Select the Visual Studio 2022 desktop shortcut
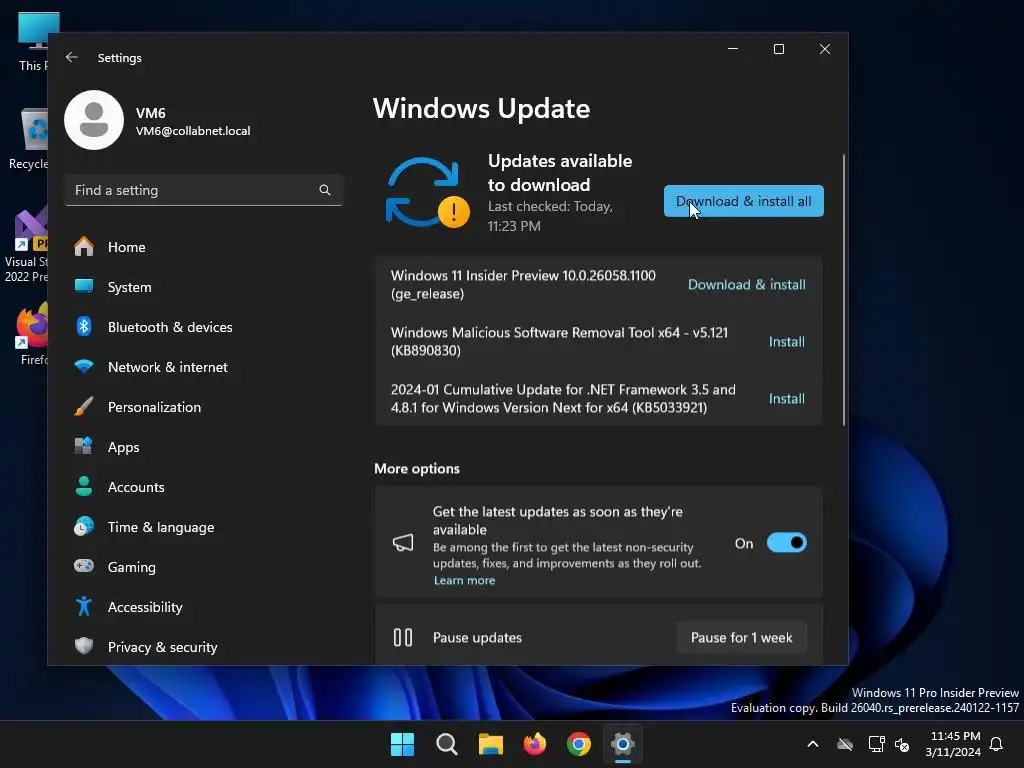 [x=27, y=246]
